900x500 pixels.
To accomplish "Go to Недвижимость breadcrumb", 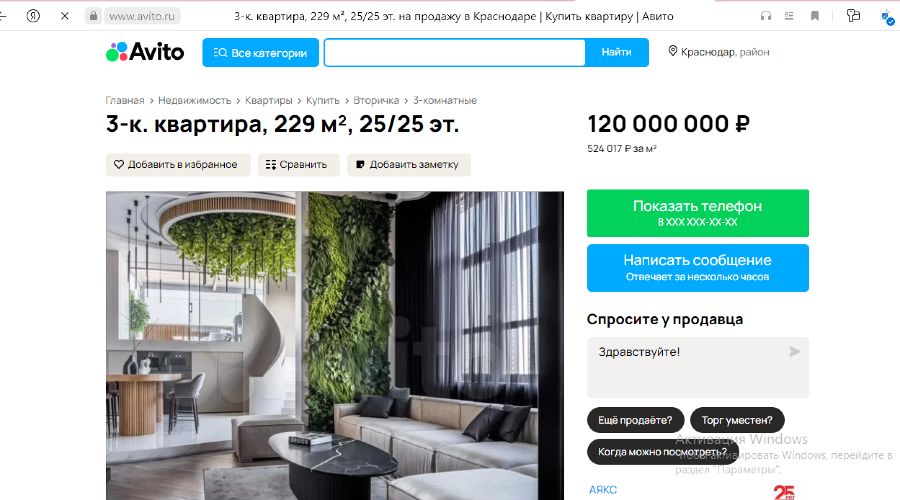I will click(x=195, y=100).
